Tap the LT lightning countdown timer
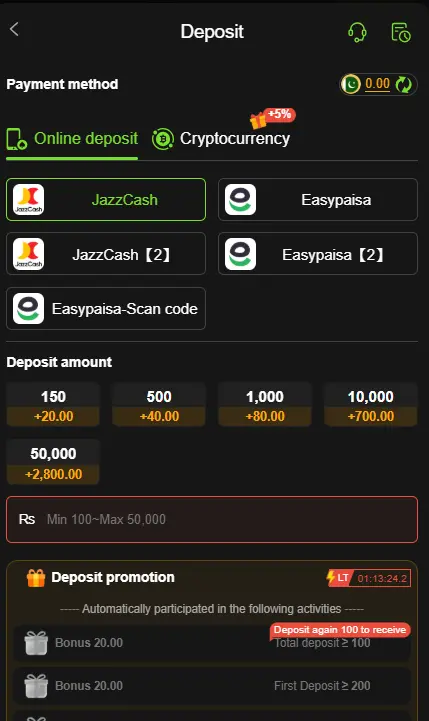The height and width of the screenshot is (721, 429). click(368, 578)
